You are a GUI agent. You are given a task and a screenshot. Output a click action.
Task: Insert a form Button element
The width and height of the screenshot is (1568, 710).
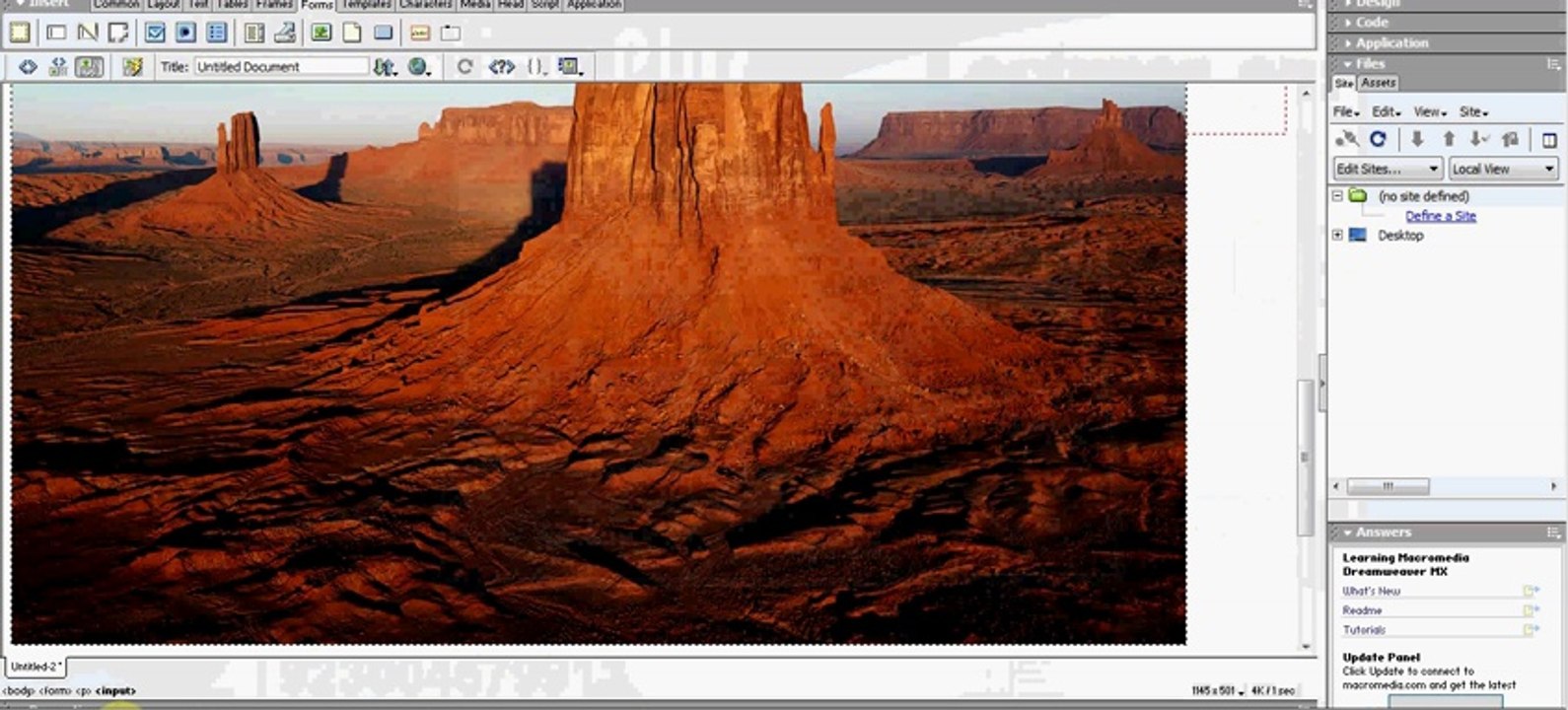pyautogui.click(x=383, y=33)
